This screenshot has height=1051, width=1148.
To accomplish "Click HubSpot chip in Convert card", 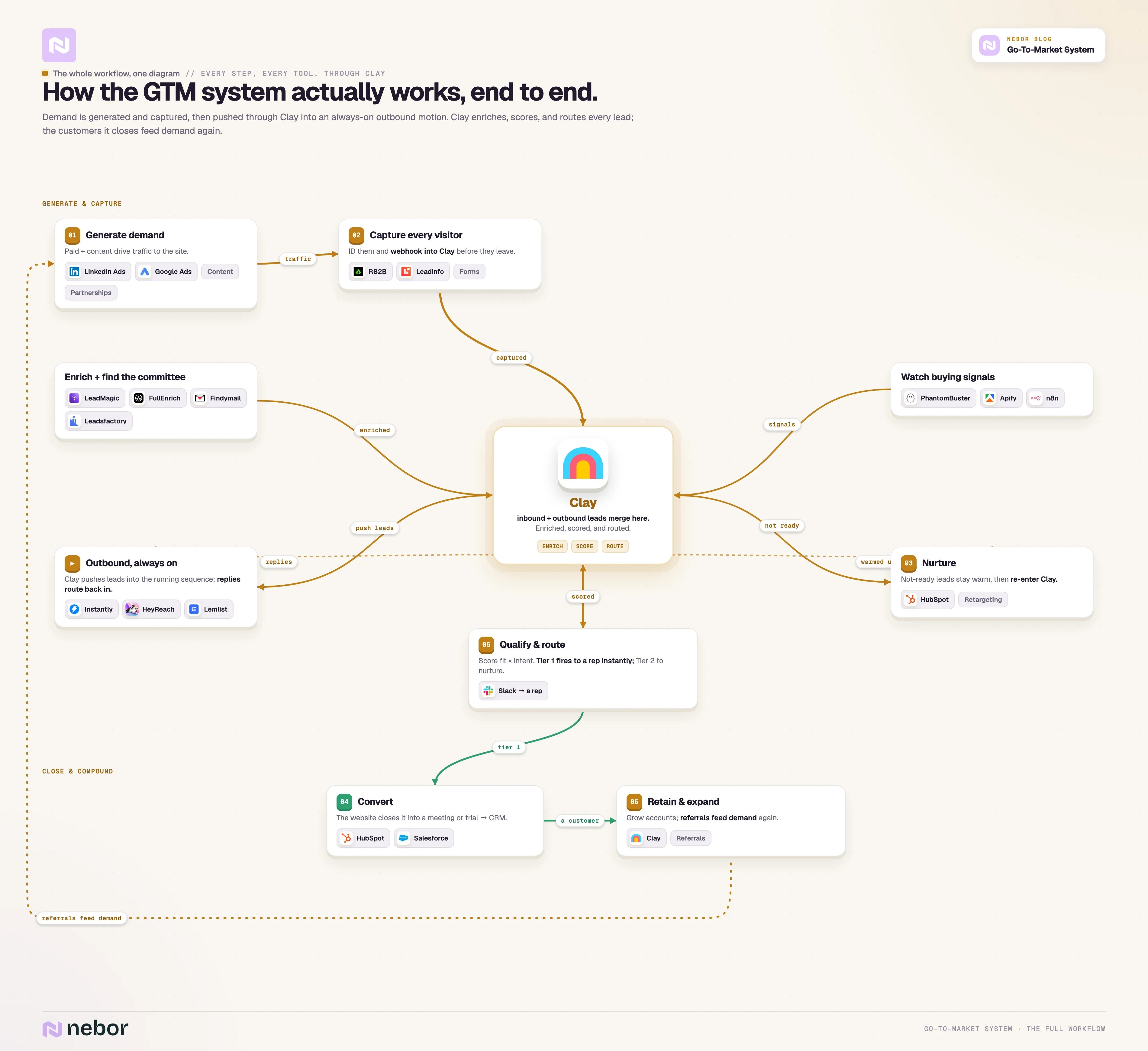I will click(363, 838).
